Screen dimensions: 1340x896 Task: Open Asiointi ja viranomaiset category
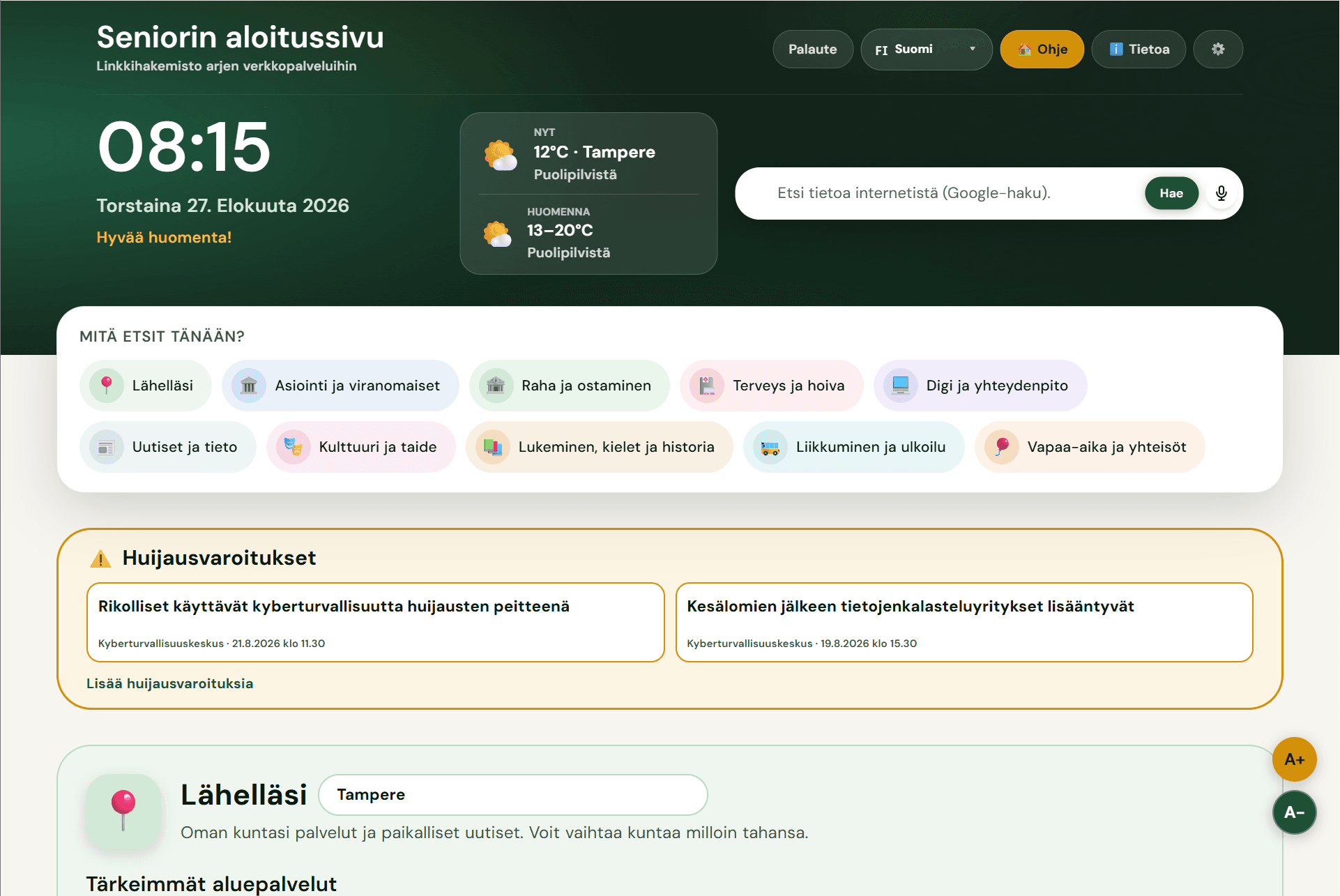click(x=341, y=386)
